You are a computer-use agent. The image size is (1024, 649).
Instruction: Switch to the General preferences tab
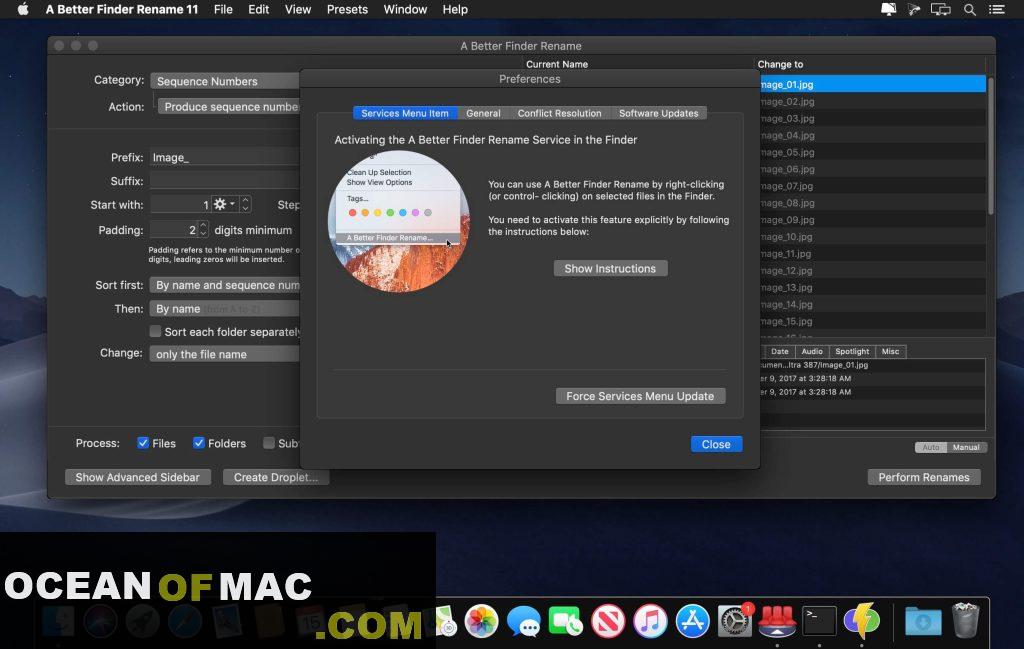click(x=483, y=113)
